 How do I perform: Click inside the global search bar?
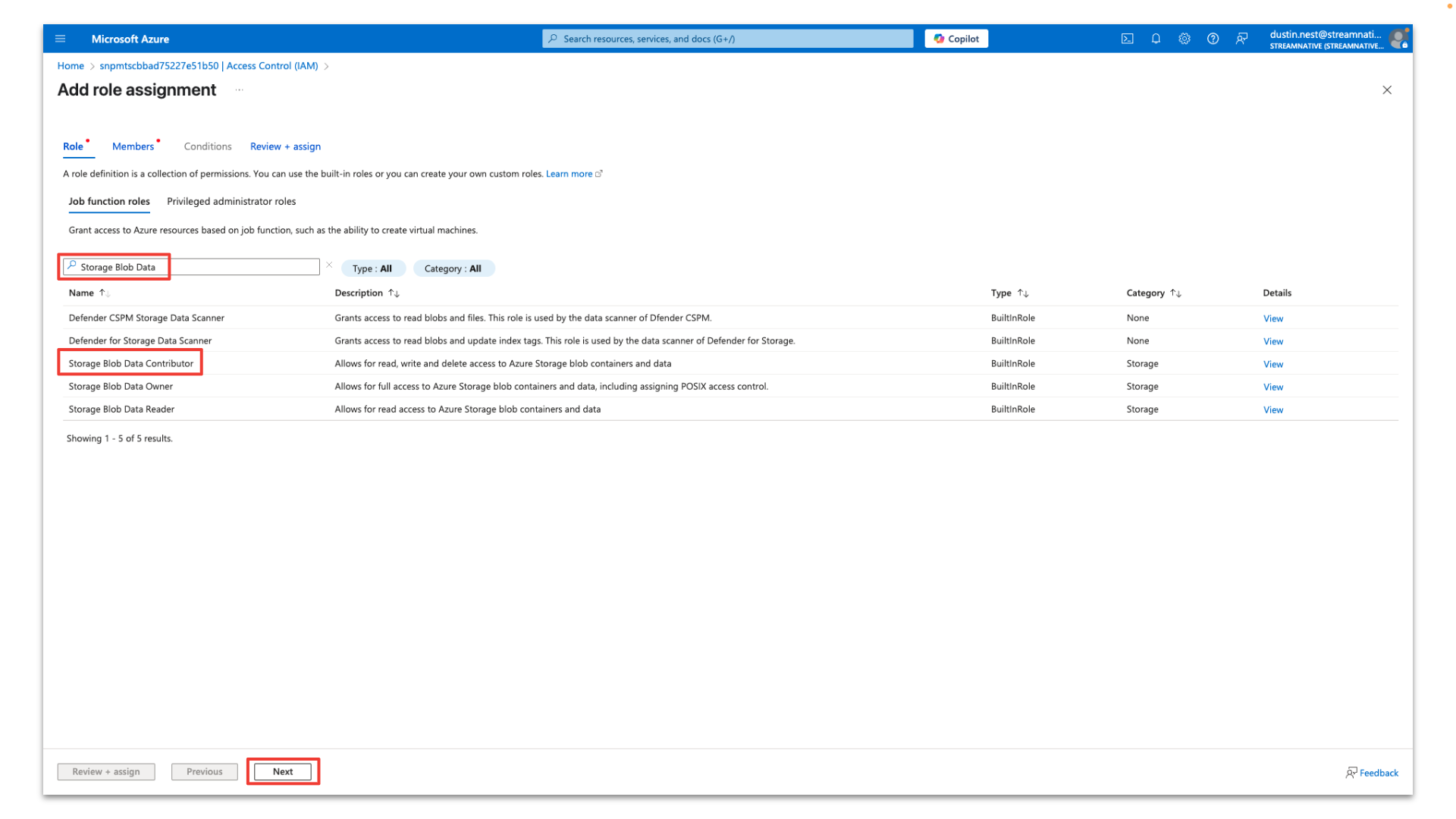(726, 38)
